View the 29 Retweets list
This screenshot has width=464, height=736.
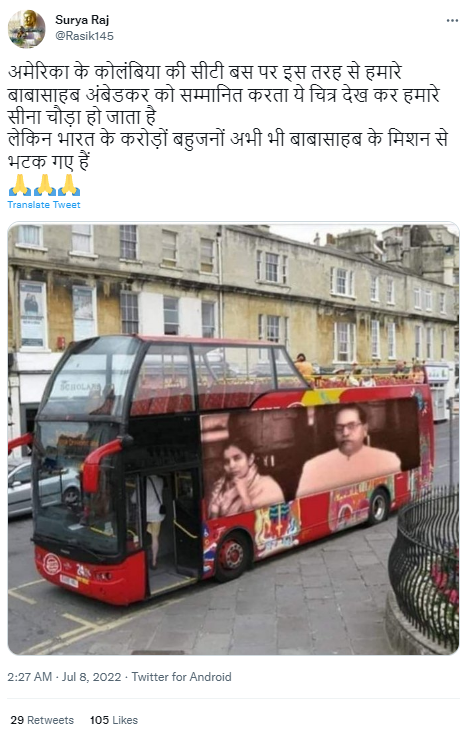42,720
